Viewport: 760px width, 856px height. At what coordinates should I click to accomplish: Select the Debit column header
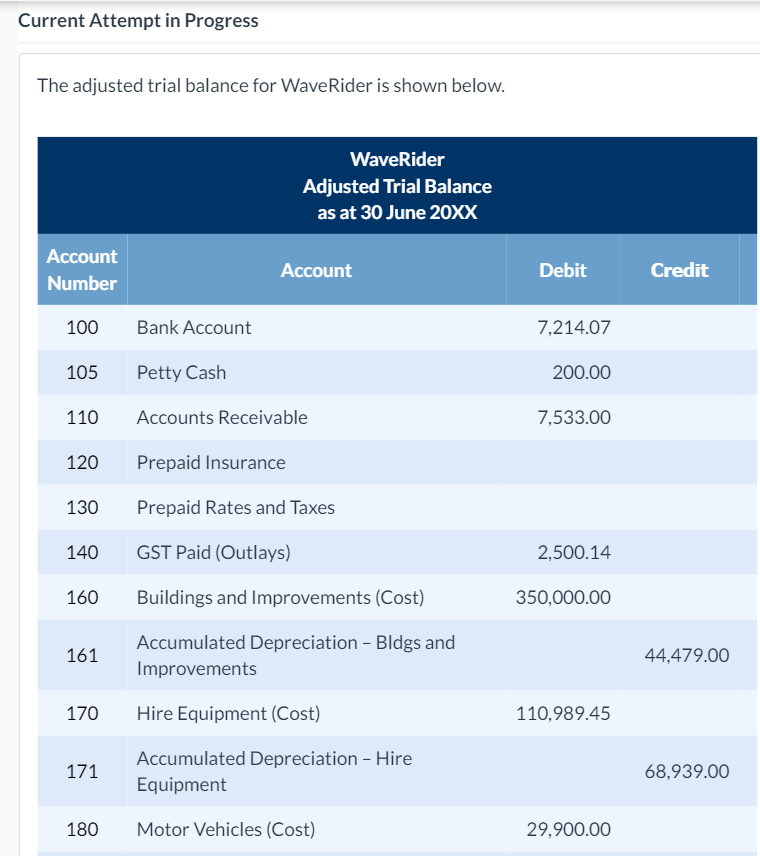pos(563,270)
